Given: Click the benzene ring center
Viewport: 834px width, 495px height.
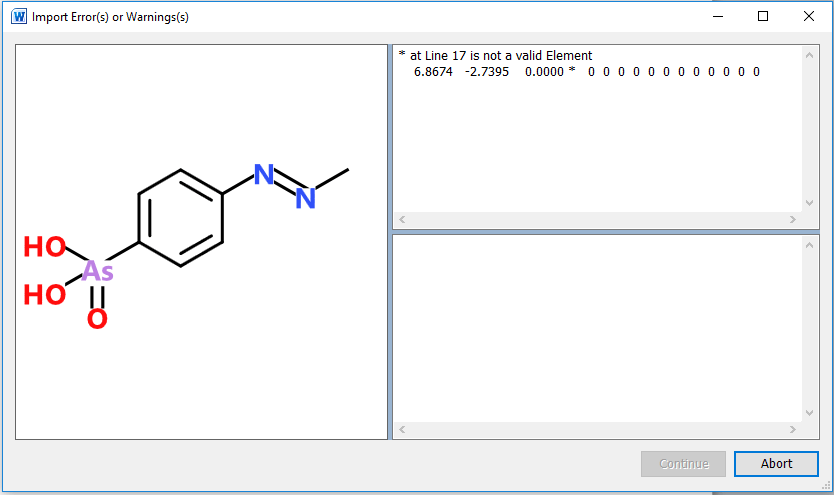Looking at the screenshot, I should tap(180, 218).
